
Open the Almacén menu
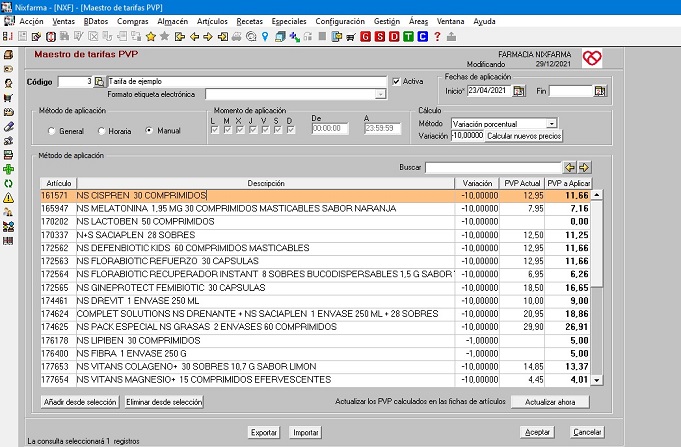pos(172,21)
